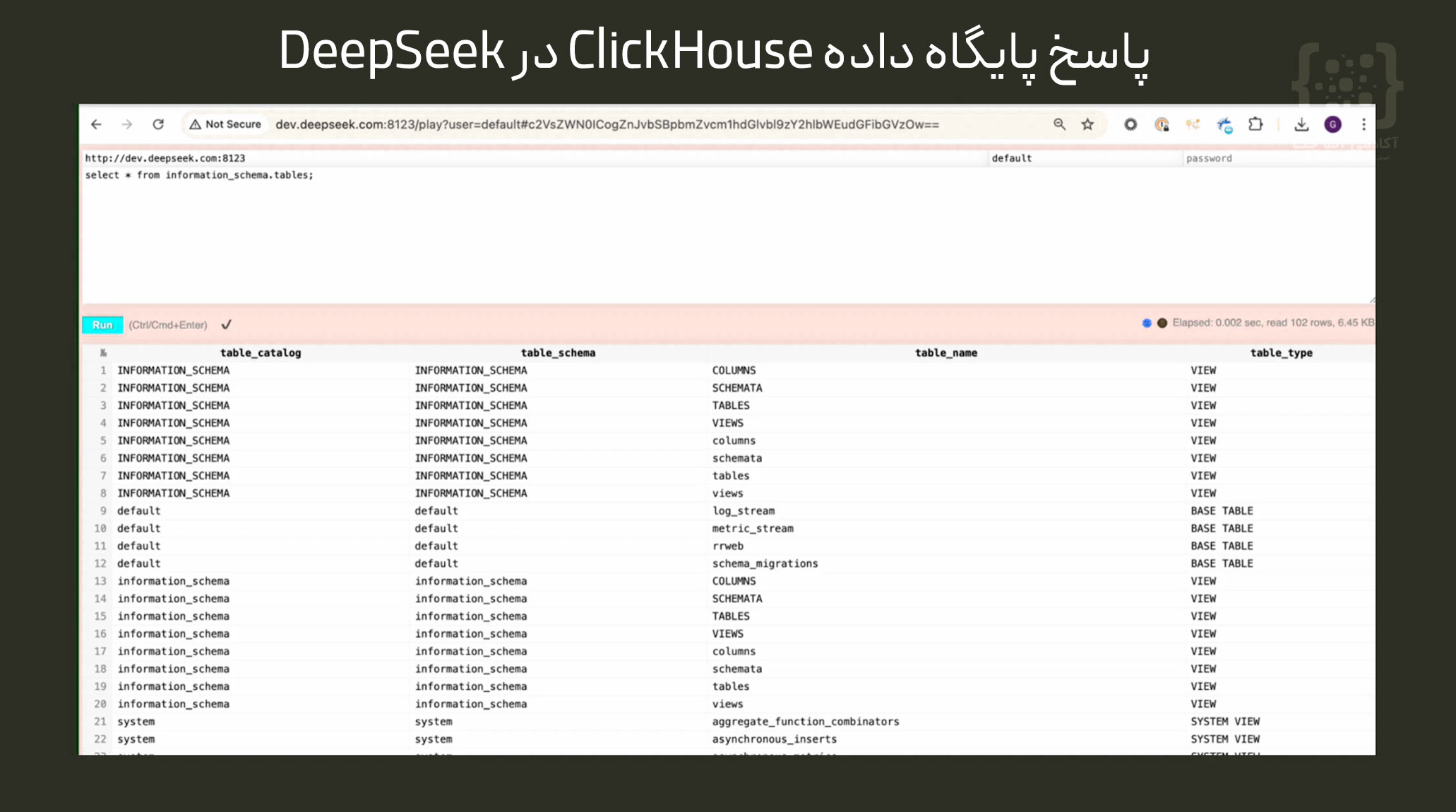Image resolution: width=1456 pixels, height=812 pixels.
Task: Run the query with the Run button
Action: pyautogui.click(x=102, y=325)
